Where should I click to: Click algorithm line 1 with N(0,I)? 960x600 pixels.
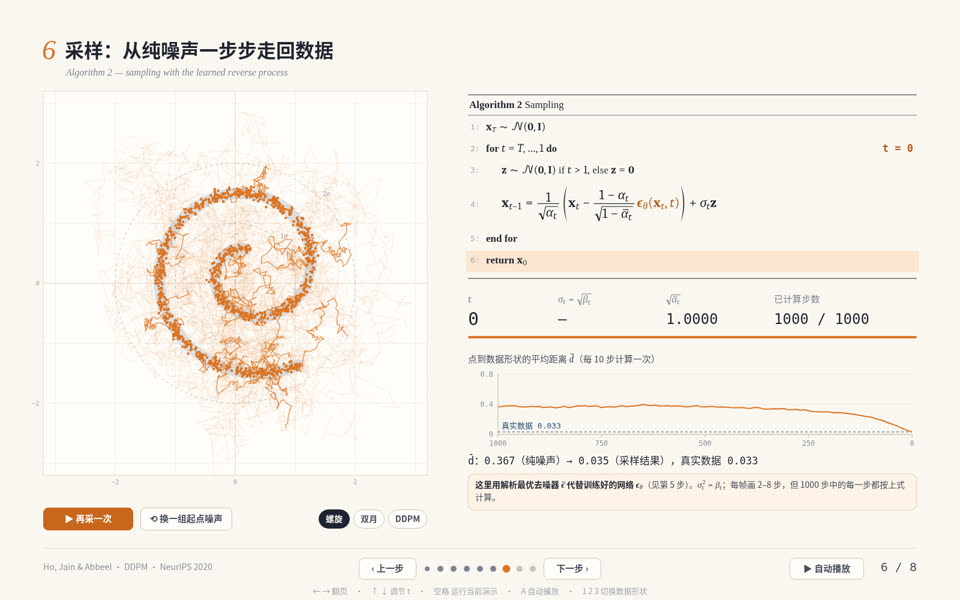[x=692, y=127]
